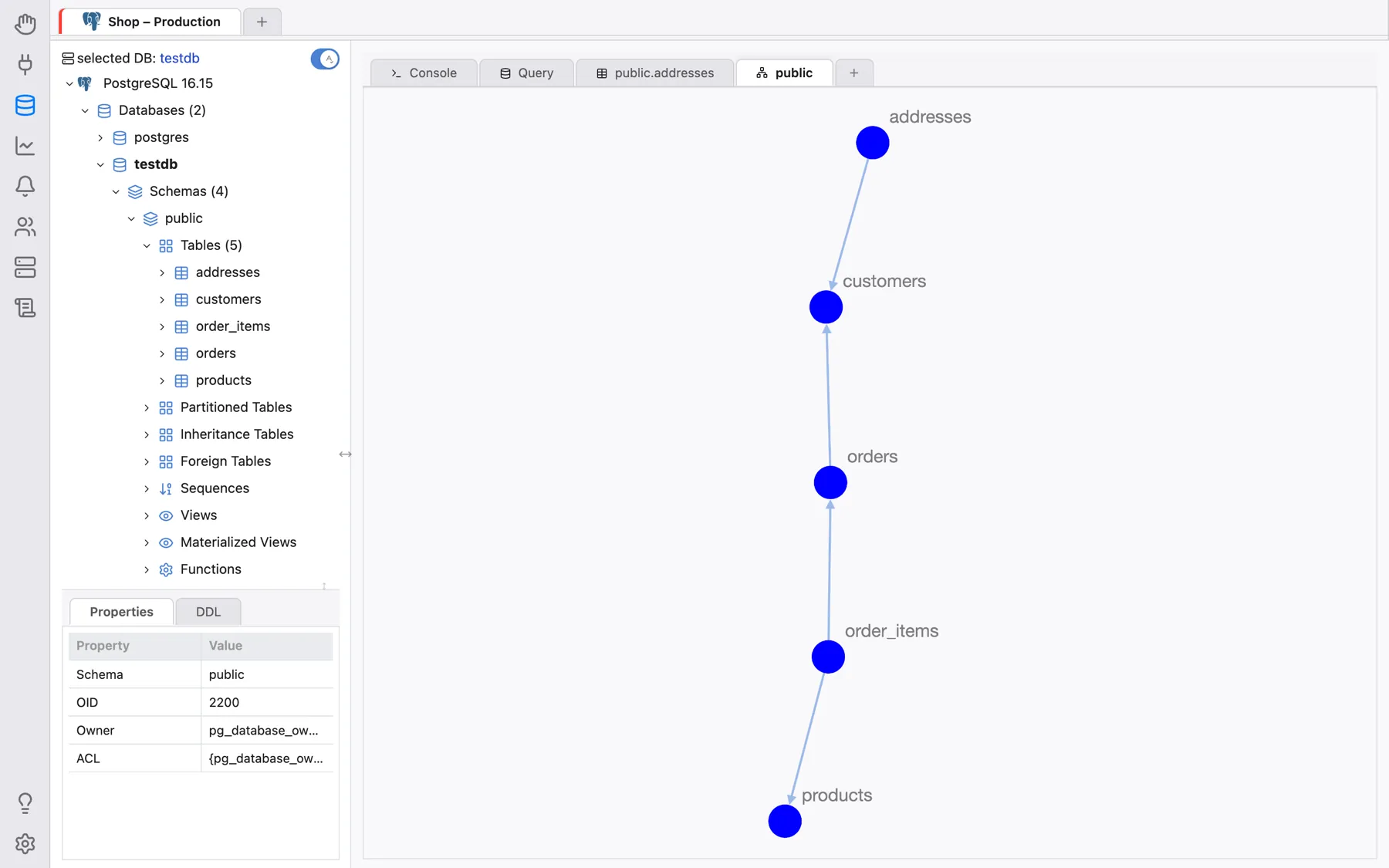The height and width of the screenshot is (868, 1389).
Task: Open the server storage icon
Action: (x=25, y=267)
